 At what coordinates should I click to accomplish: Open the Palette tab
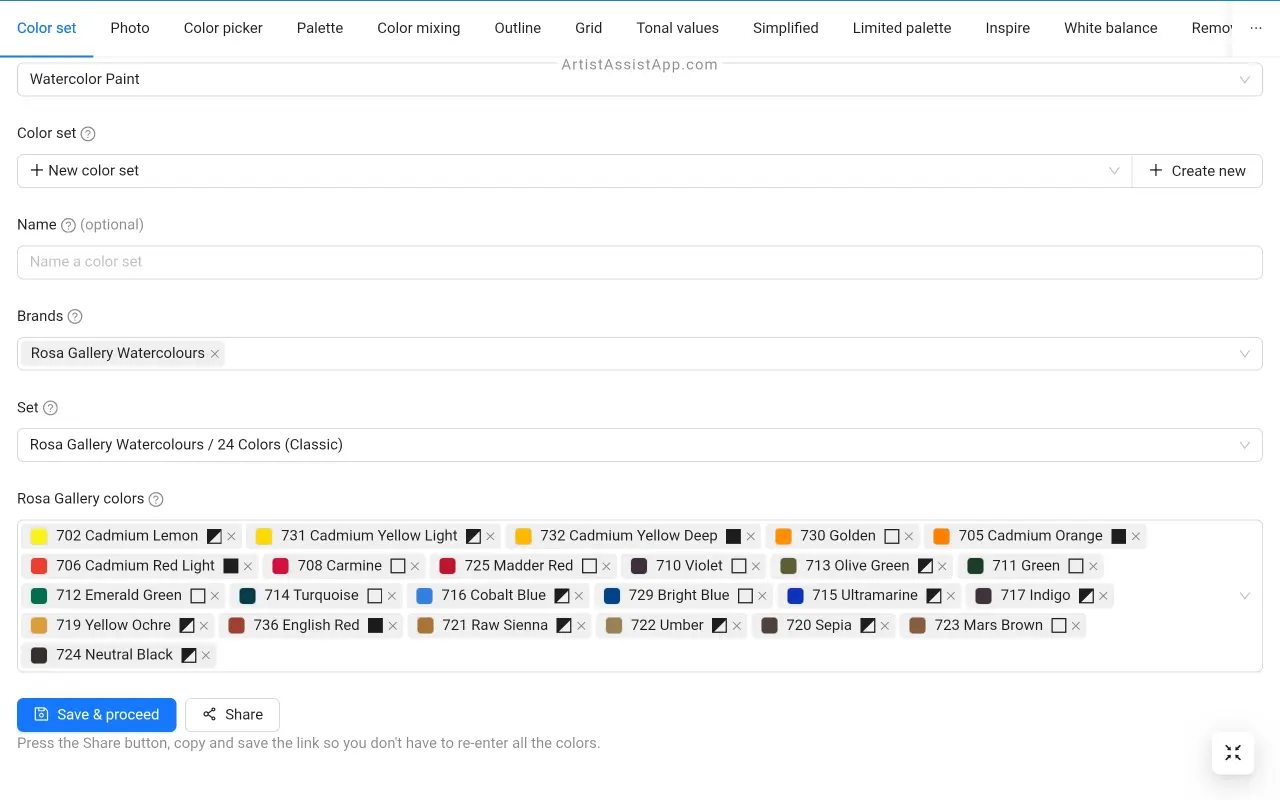(x=320, y=28)
